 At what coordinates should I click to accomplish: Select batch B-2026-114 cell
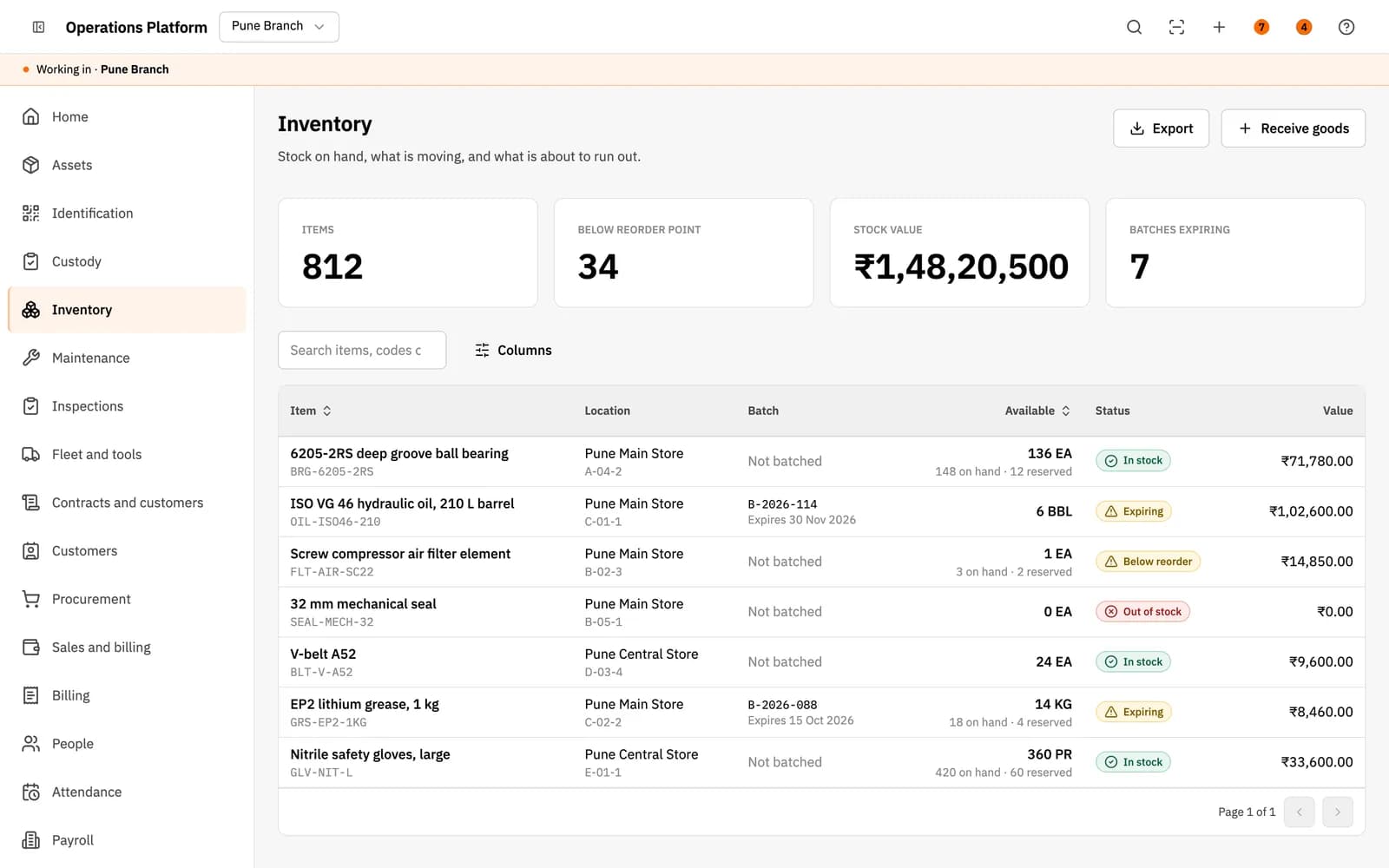[801, 511]
